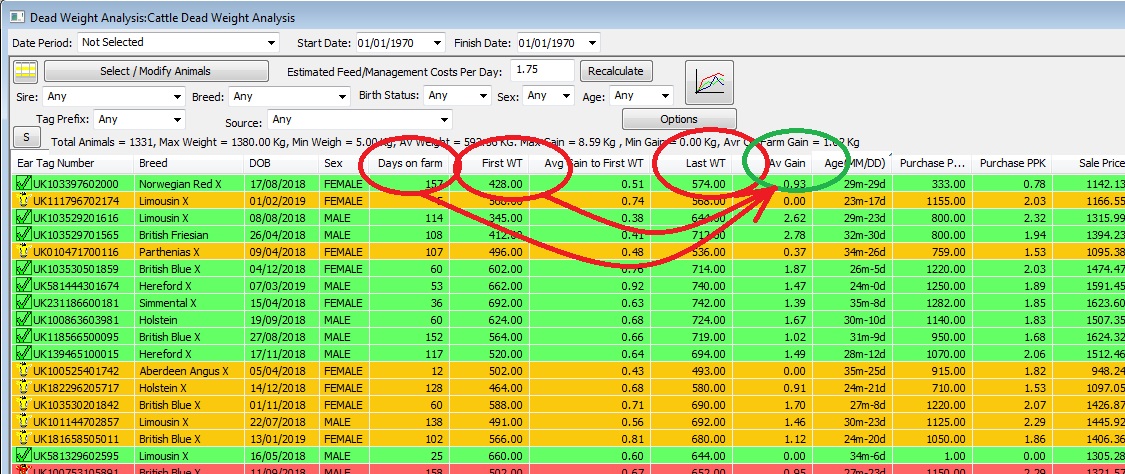Click check icon for UK100863603981
This screenshot has width=1125, height=474.
point(23,320)
